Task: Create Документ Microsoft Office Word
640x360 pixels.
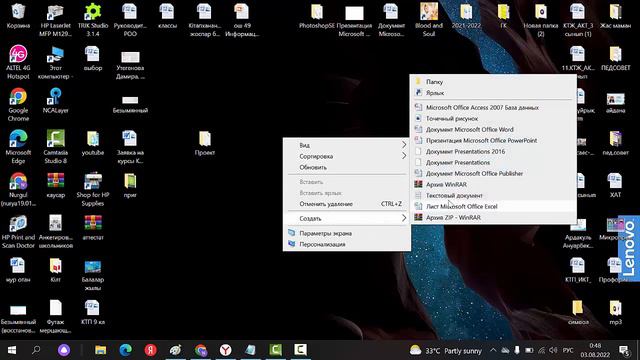Action: [493, 129]
